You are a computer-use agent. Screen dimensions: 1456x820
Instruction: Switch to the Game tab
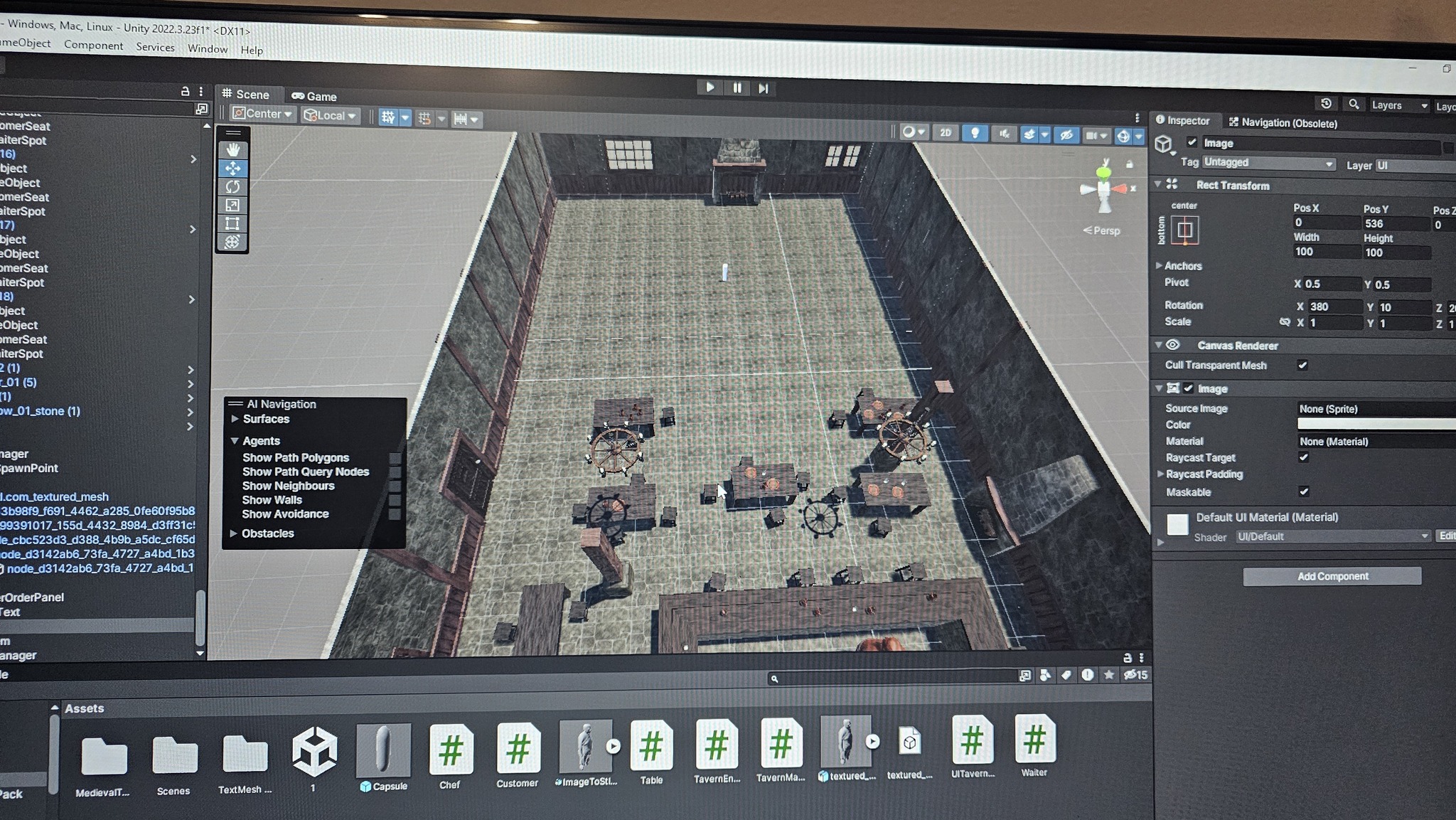tap(314, 96)
